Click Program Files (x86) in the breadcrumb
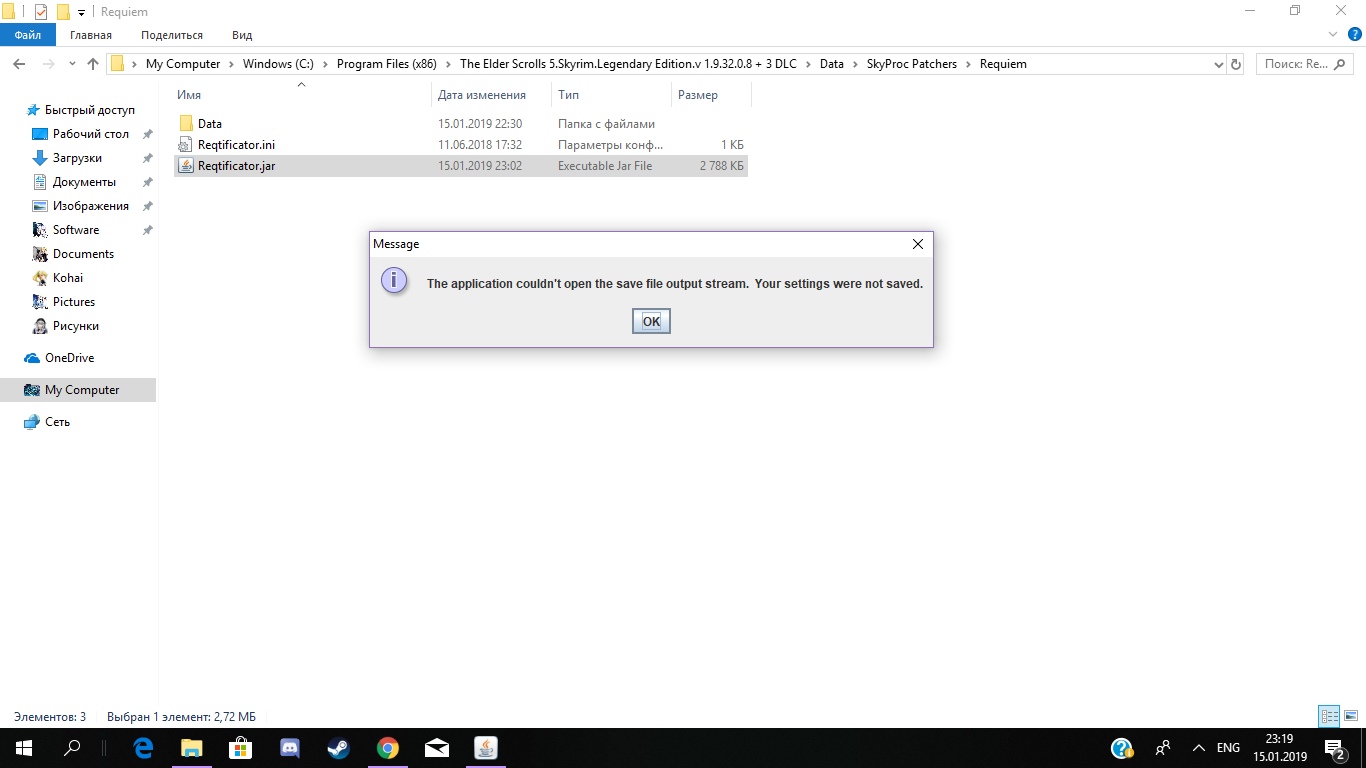The height and width of the screenshot is (768, 1366). coord(389,64)
